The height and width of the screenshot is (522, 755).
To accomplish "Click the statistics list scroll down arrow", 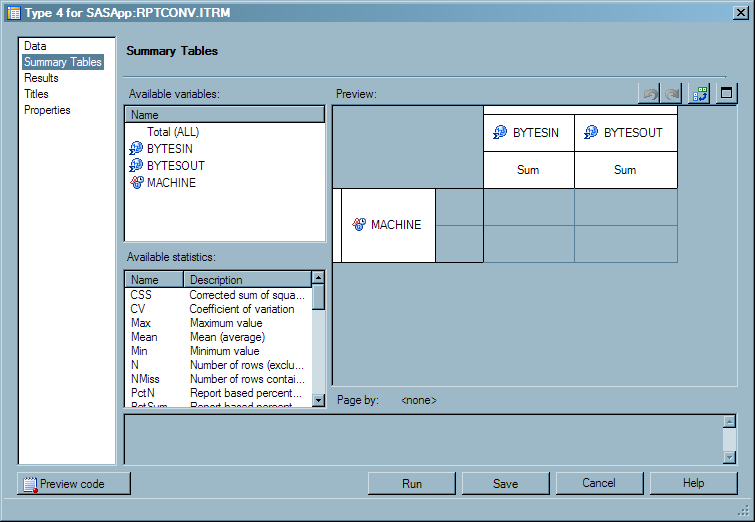I will coord(318,400).
